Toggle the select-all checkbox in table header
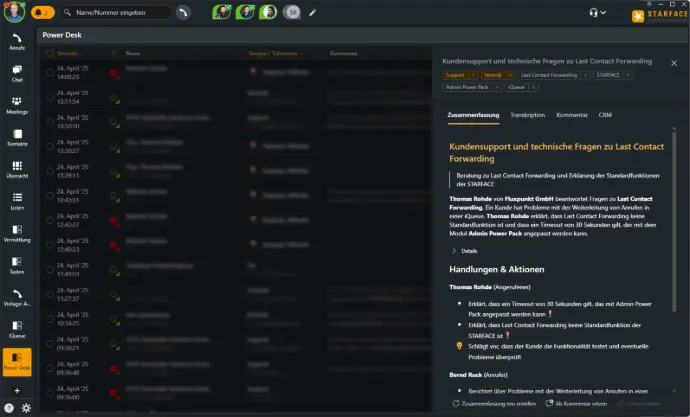This screenshot has height=417, width=690. coord(50,53)
